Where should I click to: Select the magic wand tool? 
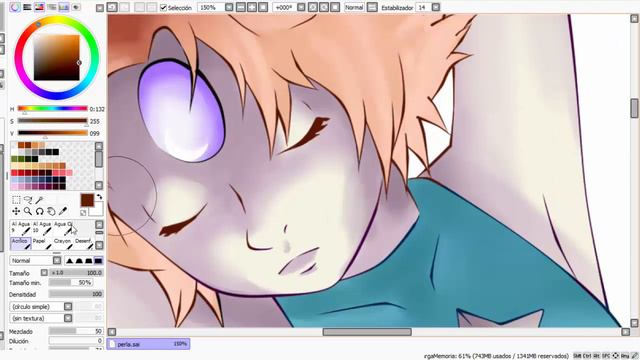click(39, 200)
